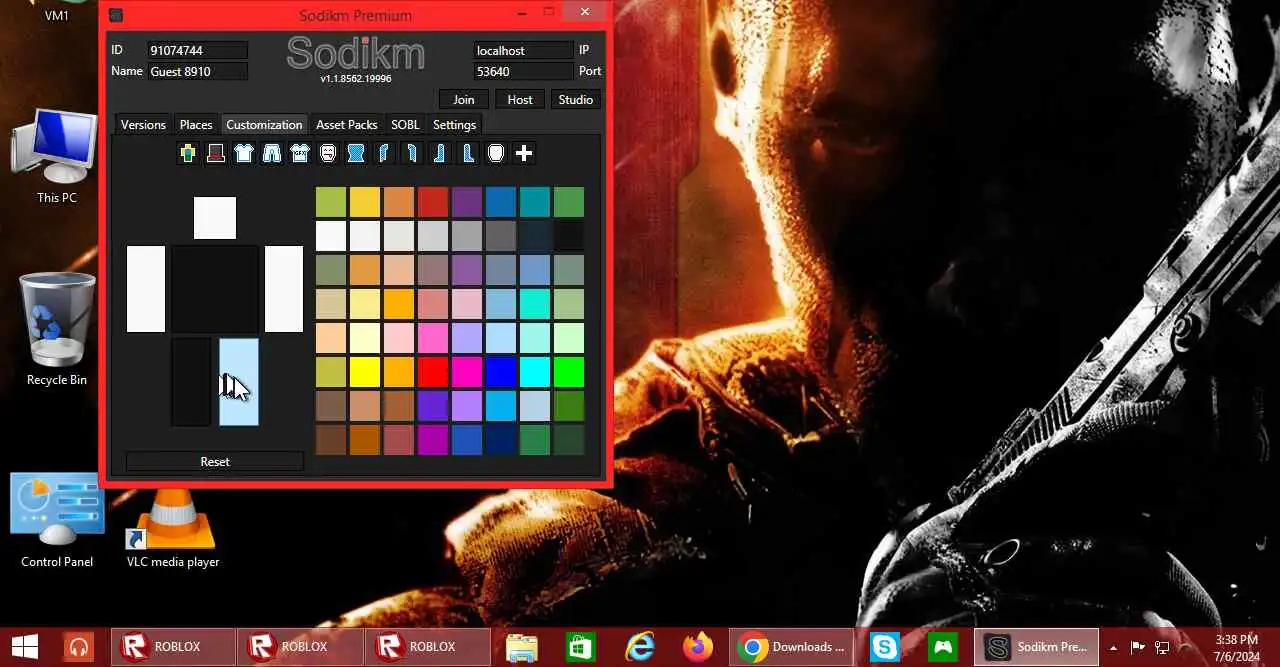Viewport: 1280px width, 667px height.
Task: Pick the bright pure red palette swatch
Action: pos(433,372)
